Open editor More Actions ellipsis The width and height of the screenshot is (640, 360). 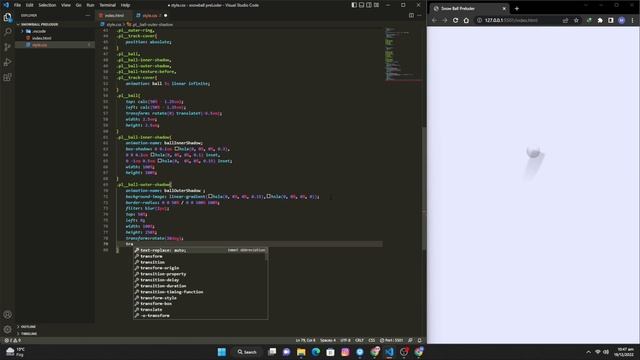(x=420, y=16)
